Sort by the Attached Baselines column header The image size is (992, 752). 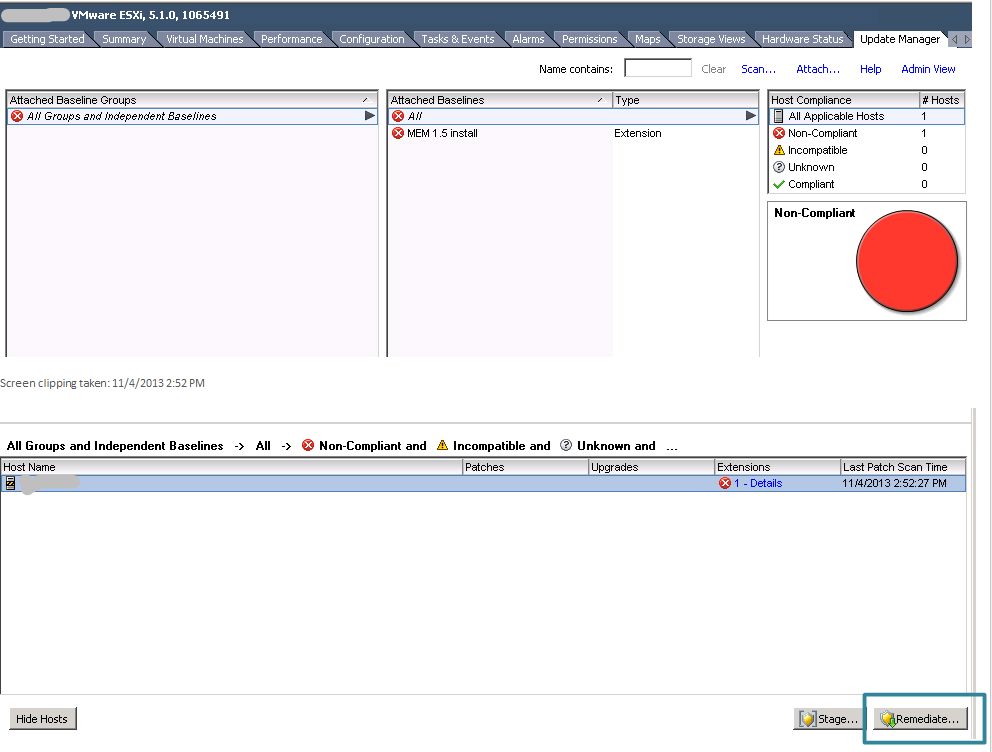point(499,100)
